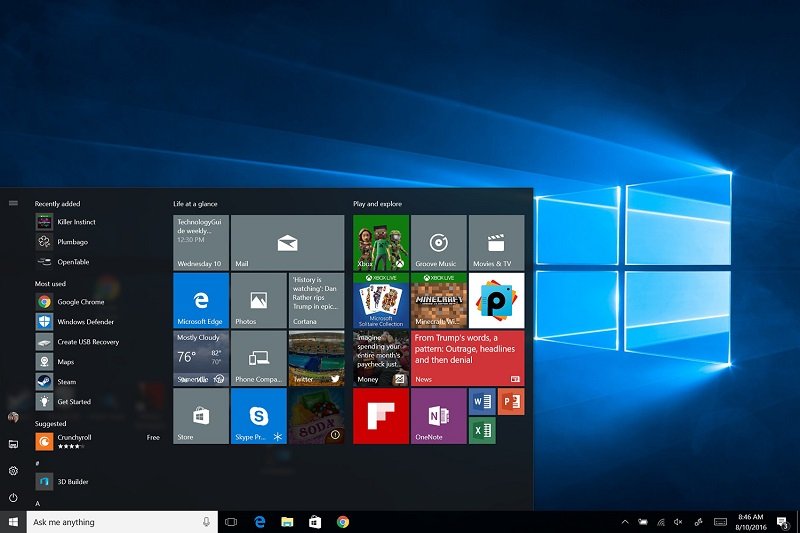The height and width of the screenshot is (533, 800).
Task: Open network Wi-Fi icon in system tray
Action: 661,522
